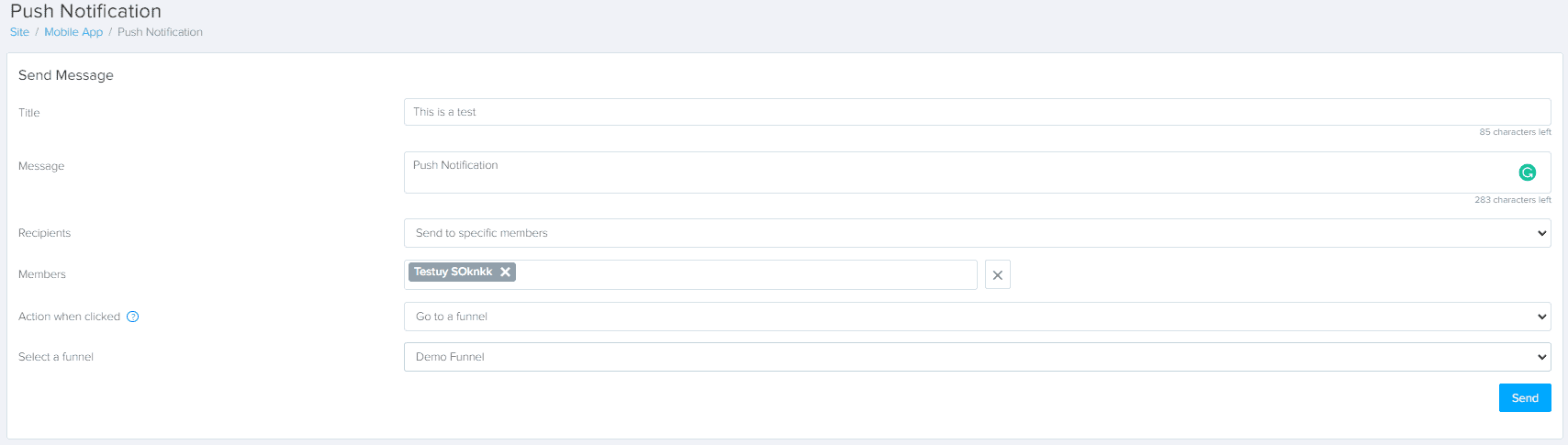
Task: Open the Recipients dropdown
Action: (977, 233)
